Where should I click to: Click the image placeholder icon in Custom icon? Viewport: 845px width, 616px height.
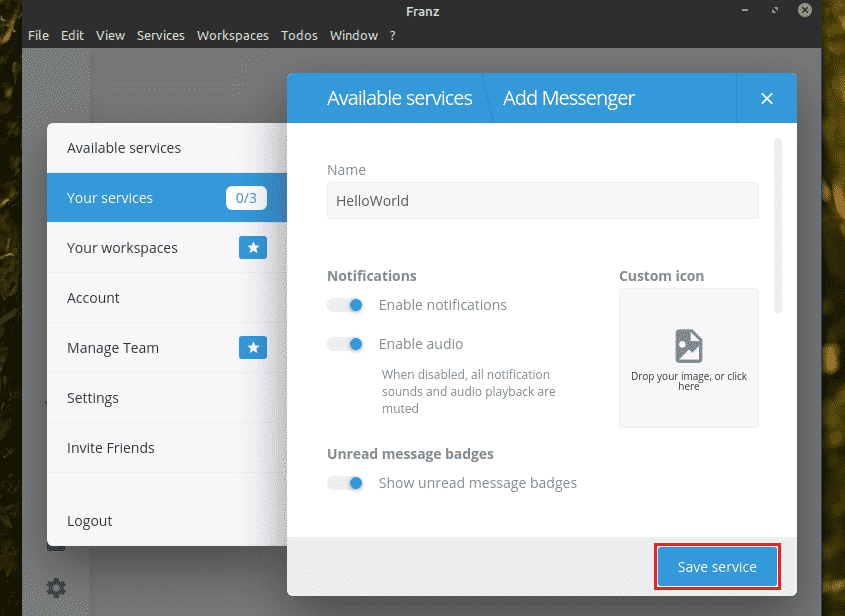pyautogui.click(x=688, y=346)
